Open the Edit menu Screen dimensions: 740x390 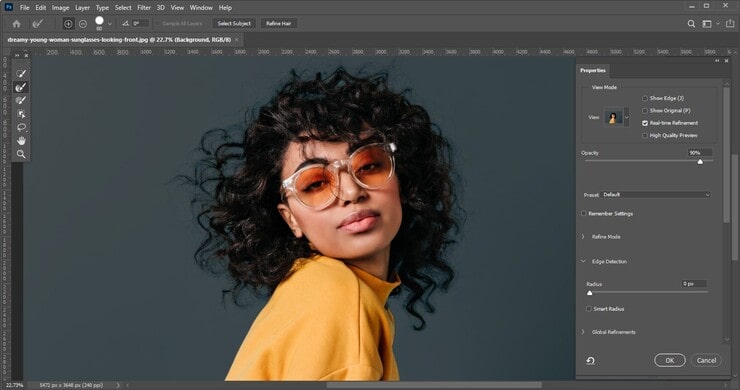pyautogui.click(x=41, y=8)
